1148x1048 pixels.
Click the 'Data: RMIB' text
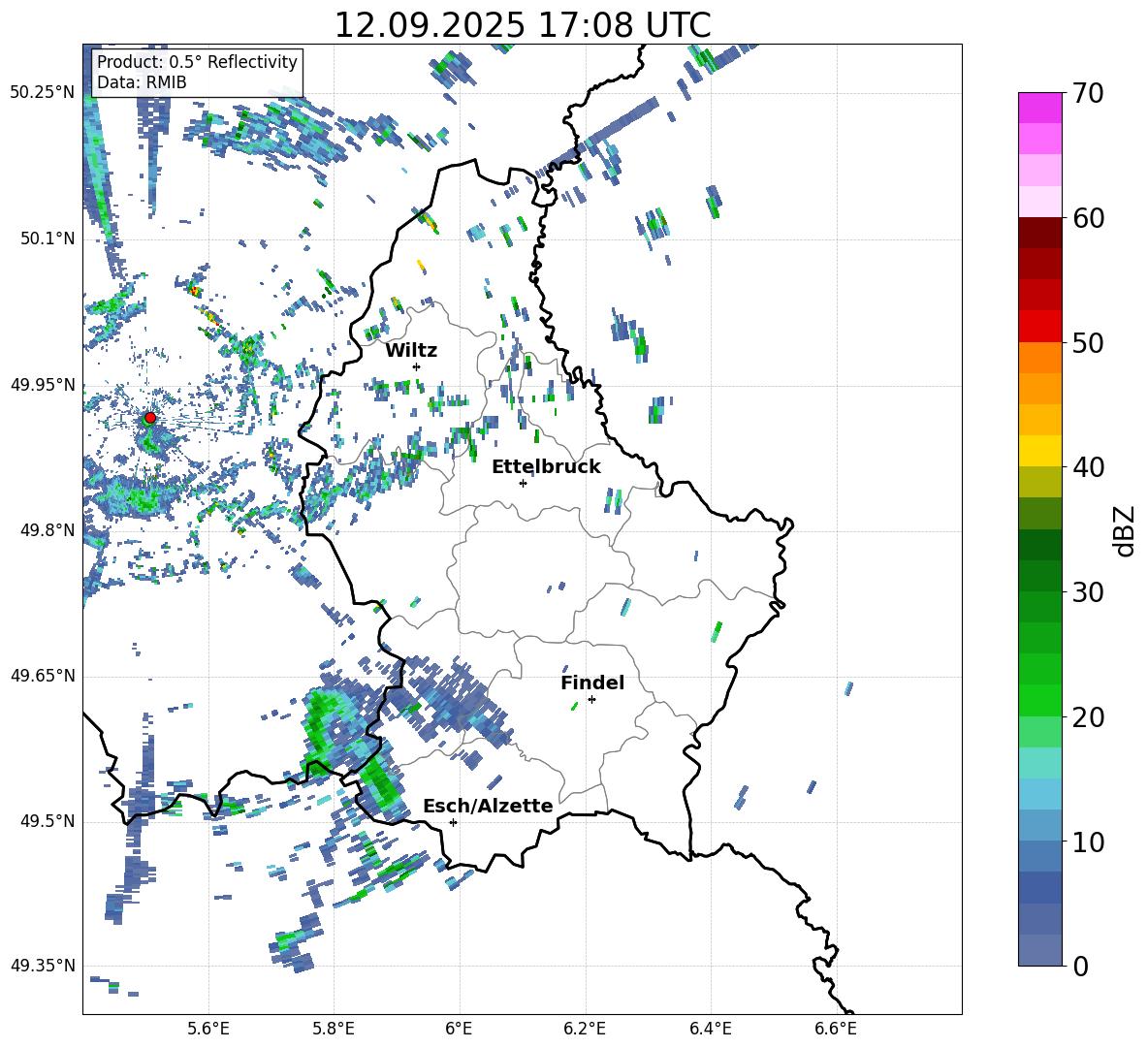tap(142, 82)
